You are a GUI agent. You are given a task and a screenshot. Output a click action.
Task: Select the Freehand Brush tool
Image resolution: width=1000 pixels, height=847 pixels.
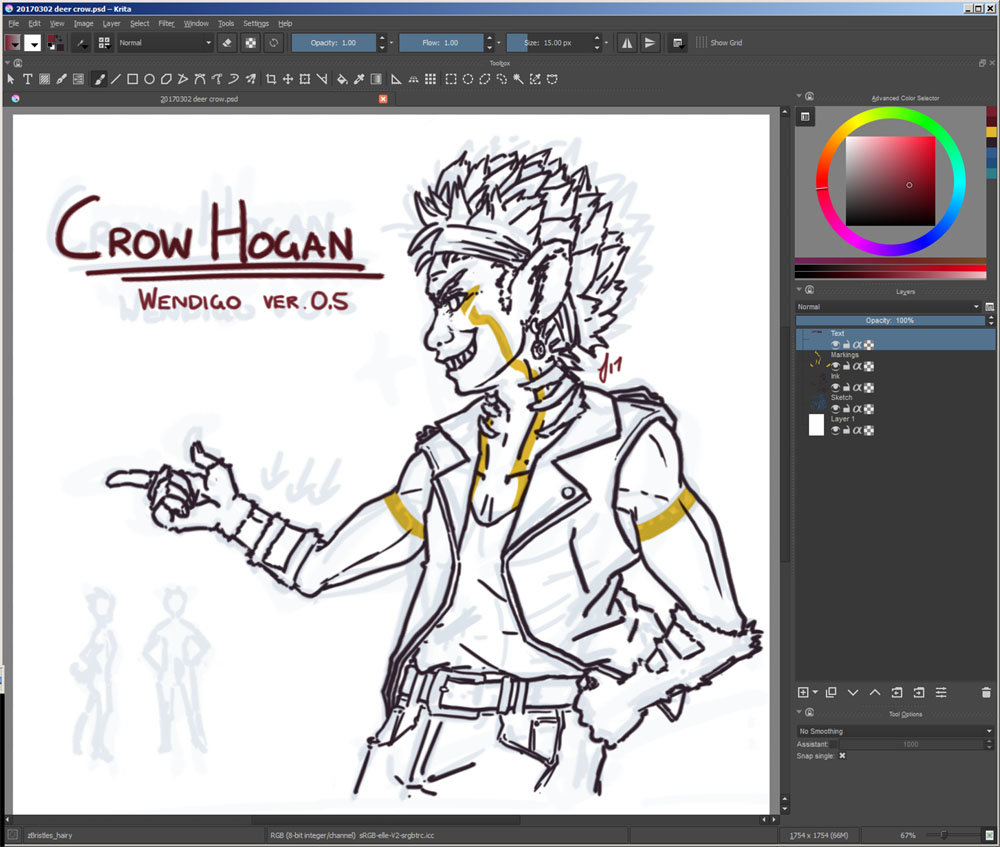pos(99,79)
